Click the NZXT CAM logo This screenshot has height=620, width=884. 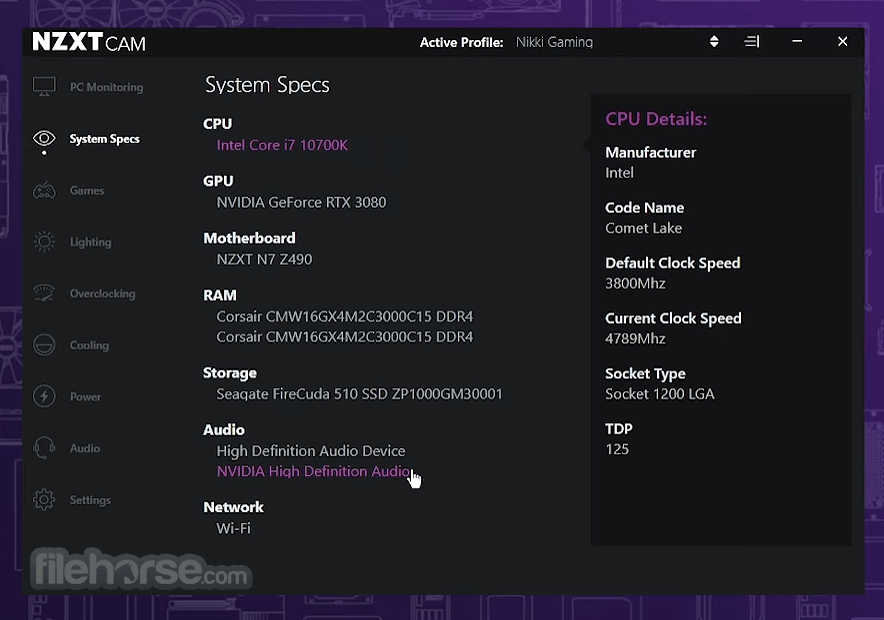point(89,42)
